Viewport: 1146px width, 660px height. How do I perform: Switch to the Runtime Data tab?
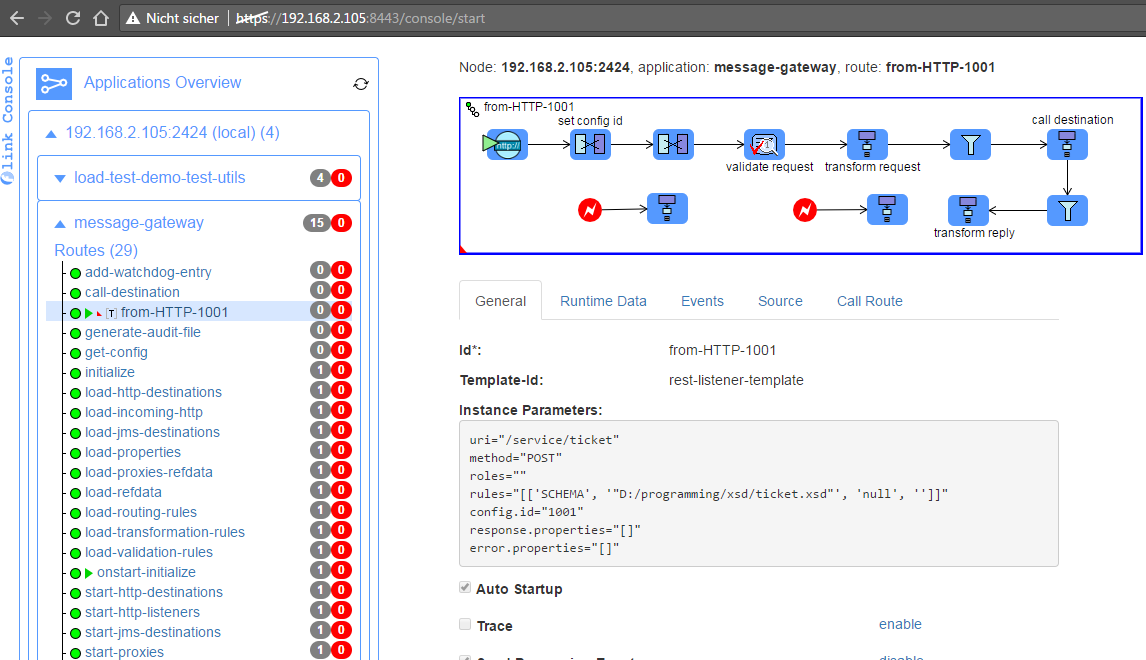click(x=603, y=301)
